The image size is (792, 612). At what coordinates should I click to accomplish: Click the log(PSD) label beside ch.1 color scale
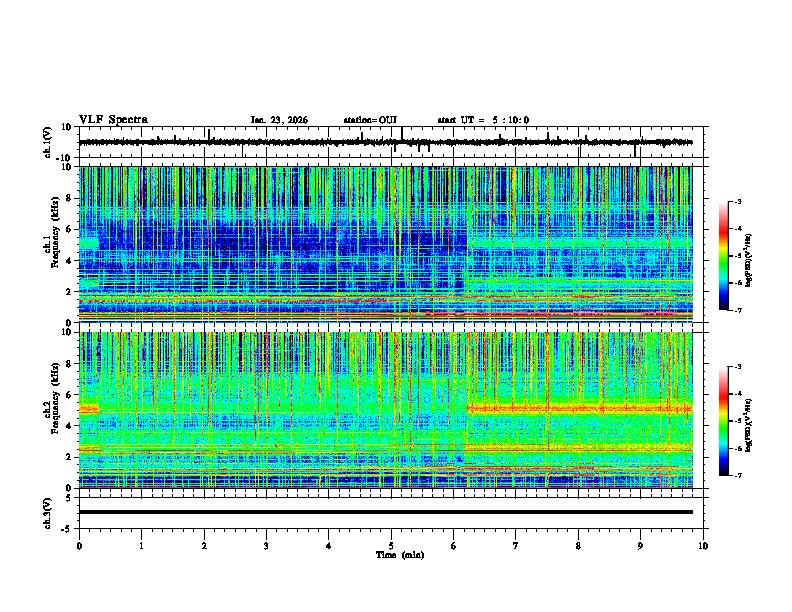[x=749, y=261]
